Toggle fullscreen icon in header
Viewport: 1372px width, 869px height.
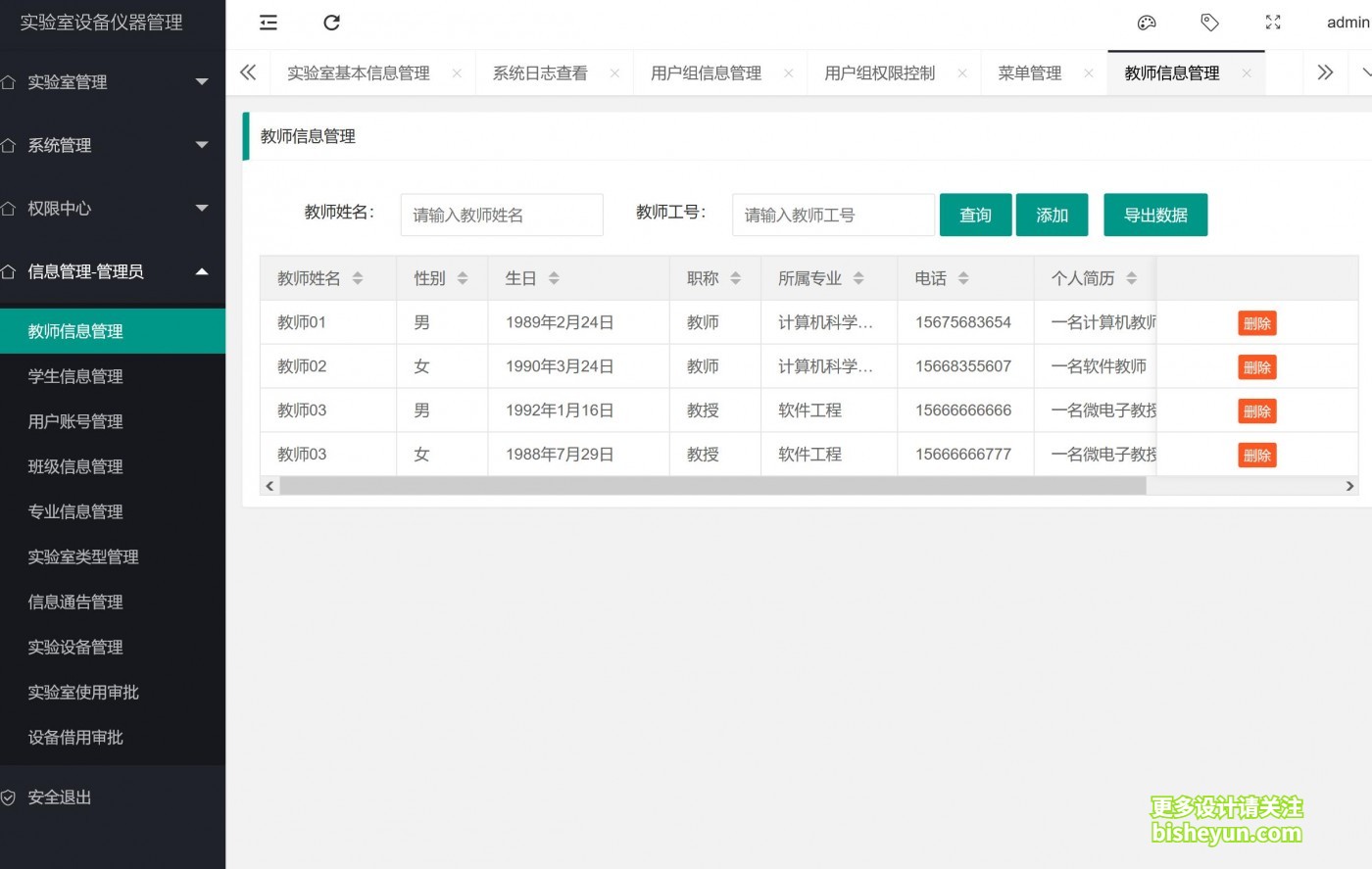[x=1273, y=23]
